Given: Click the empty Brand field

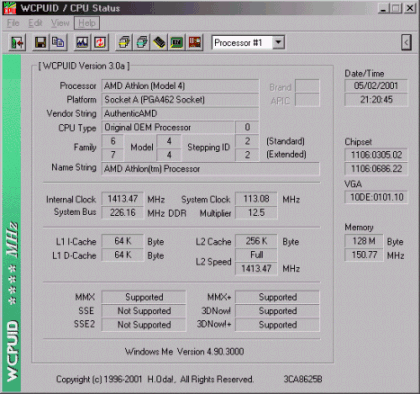Looking at the screenshot, I should pyautogui.click(x=307, y=86).
